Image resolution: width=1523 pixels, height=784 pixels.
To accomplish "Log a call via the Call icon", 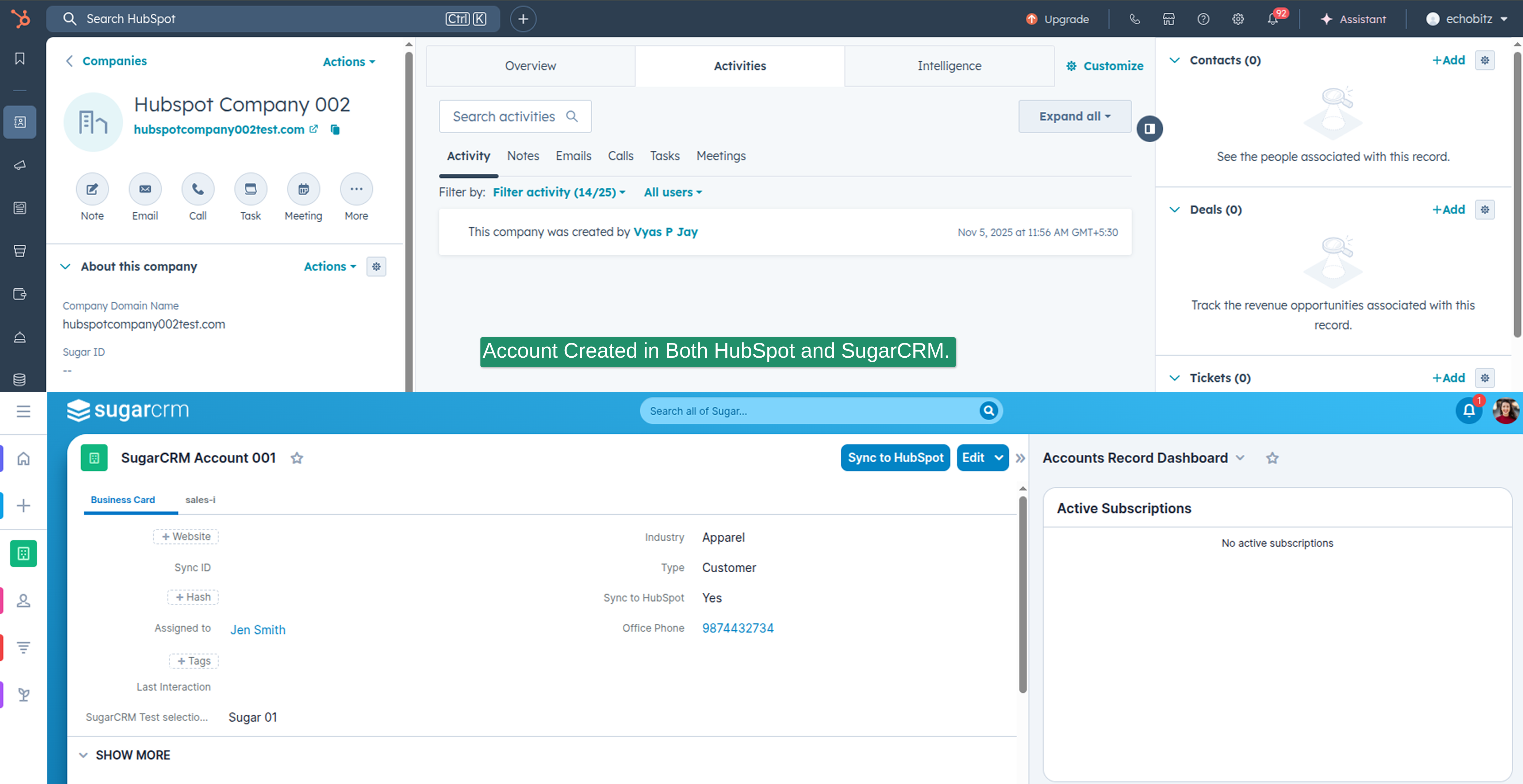I will [x=197, y=189].
